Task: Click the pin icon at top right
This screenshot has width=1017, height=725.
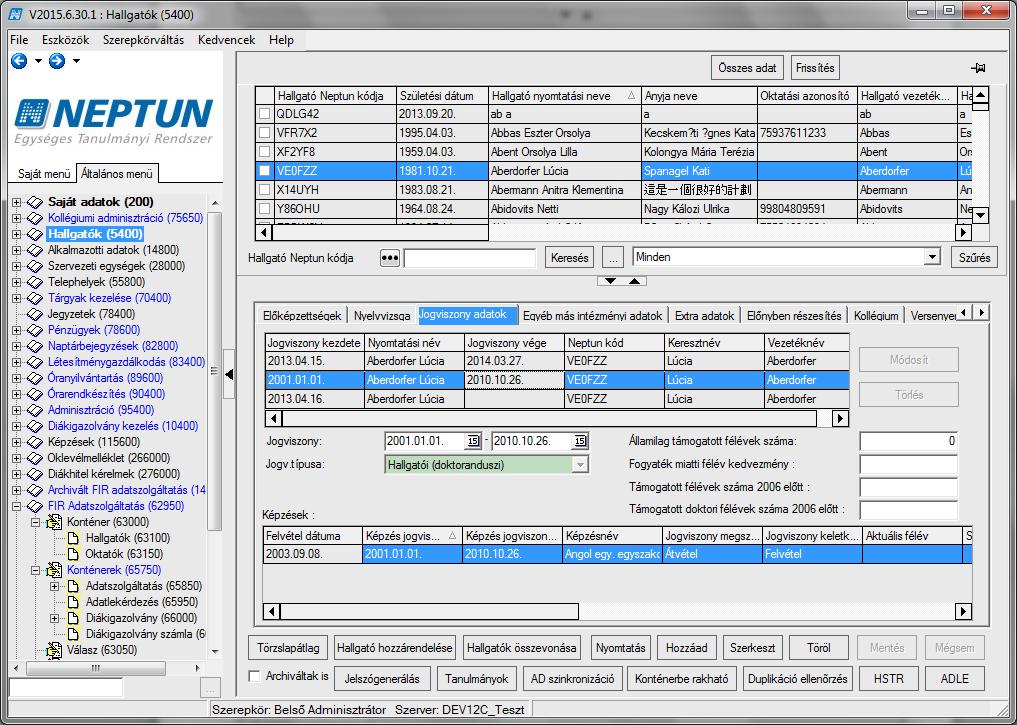Action: (978, 68)
